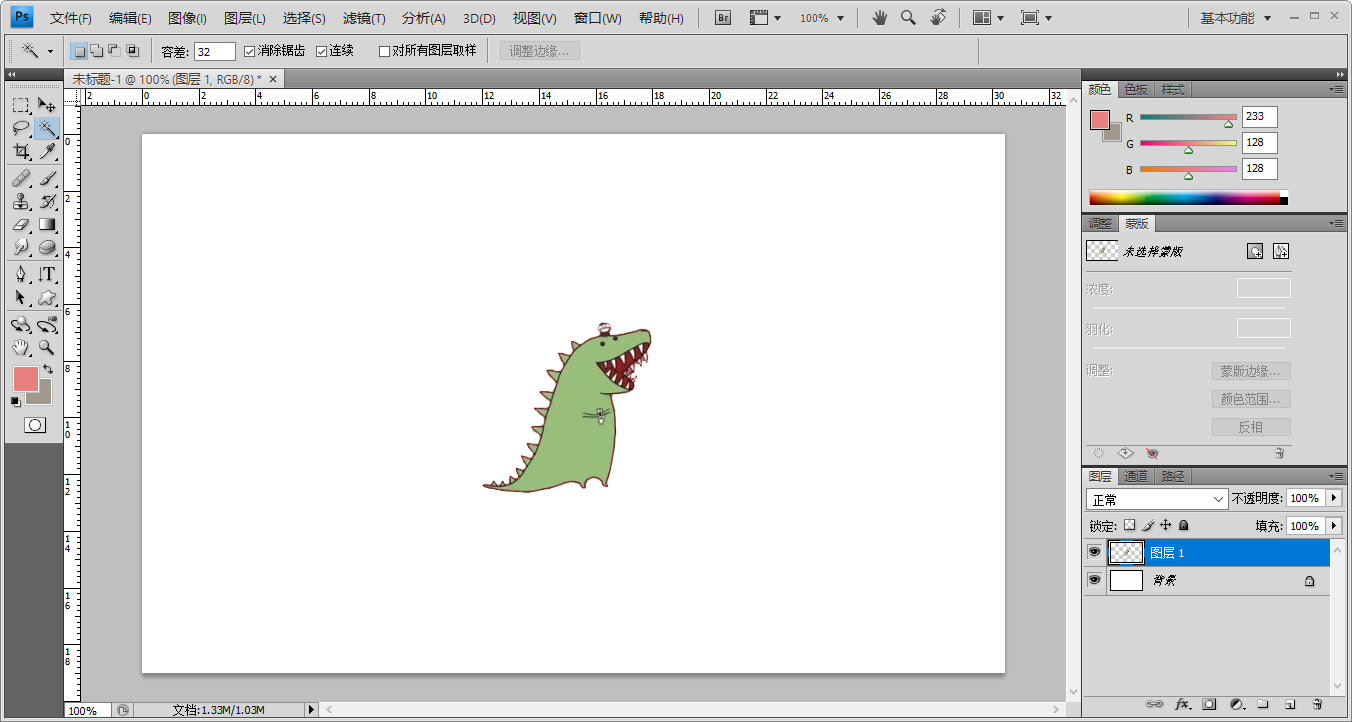This screenshot has height=722, width=1352.
Task: Select the Zoom tool in toolbox
Action: coord(47,348)
